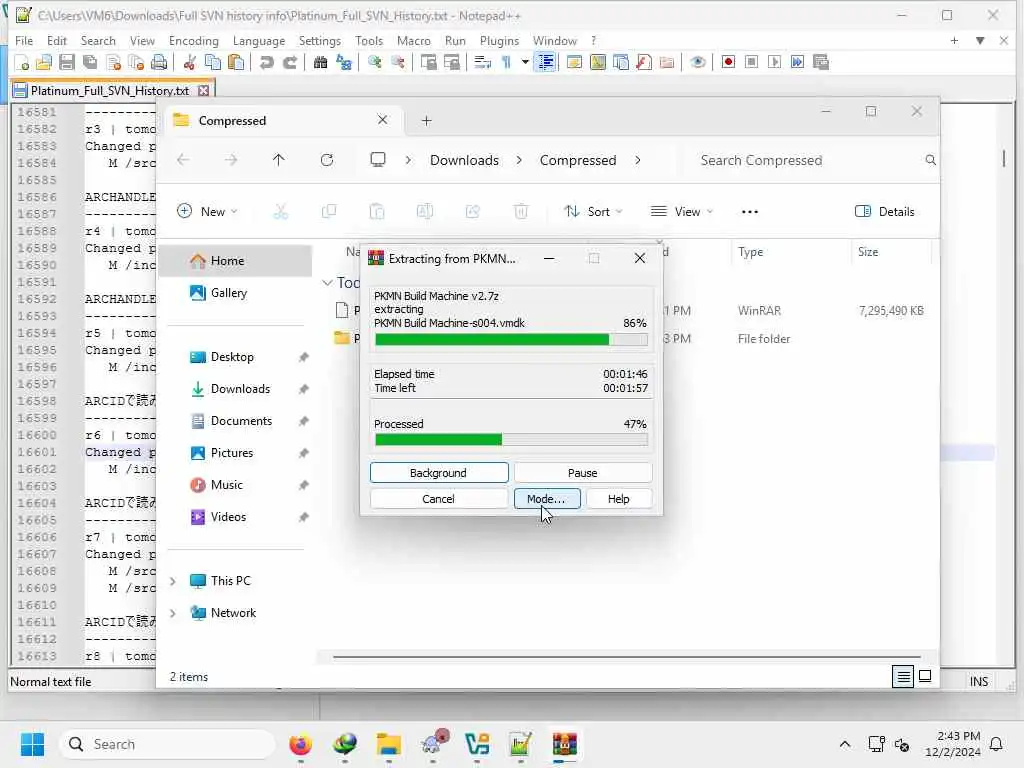Click the Stop Recording macro icon
The width and height of the screenshot is (1024, 768).
751,62
